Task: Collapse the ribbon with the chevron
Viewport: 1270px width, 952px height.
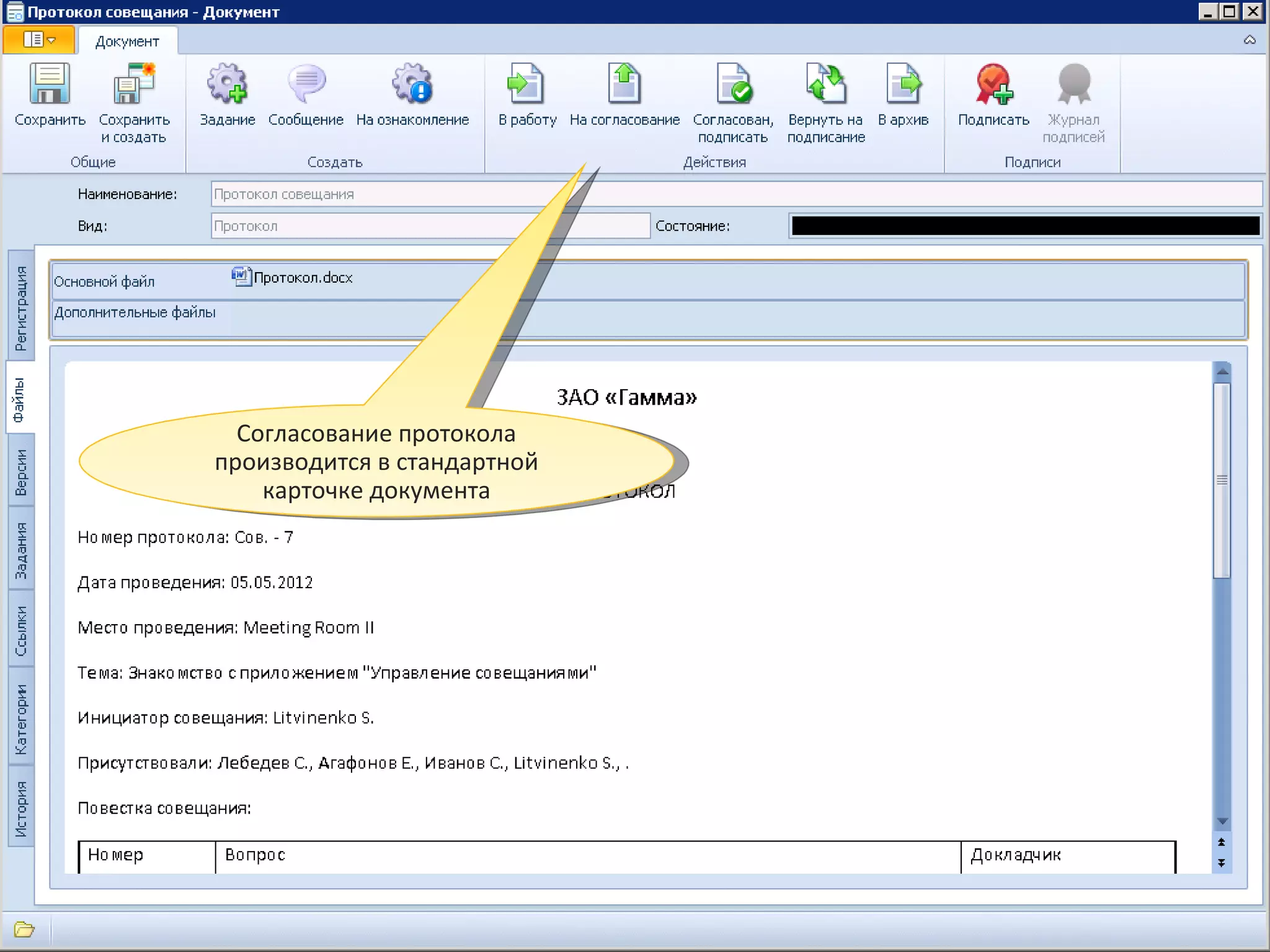Action: (1250, 40)
